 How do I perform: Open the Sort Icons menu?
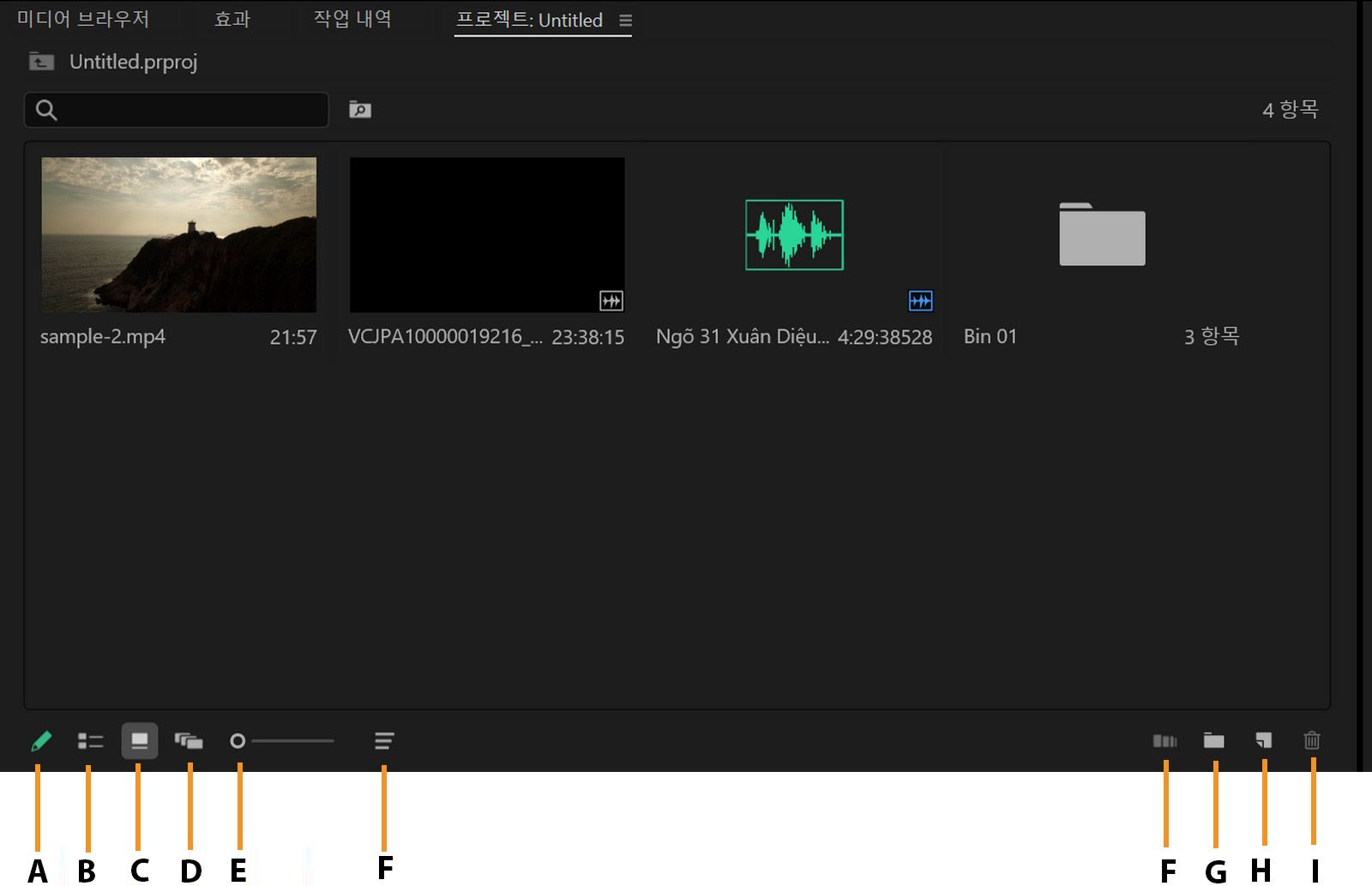click(x=384, y=741)
